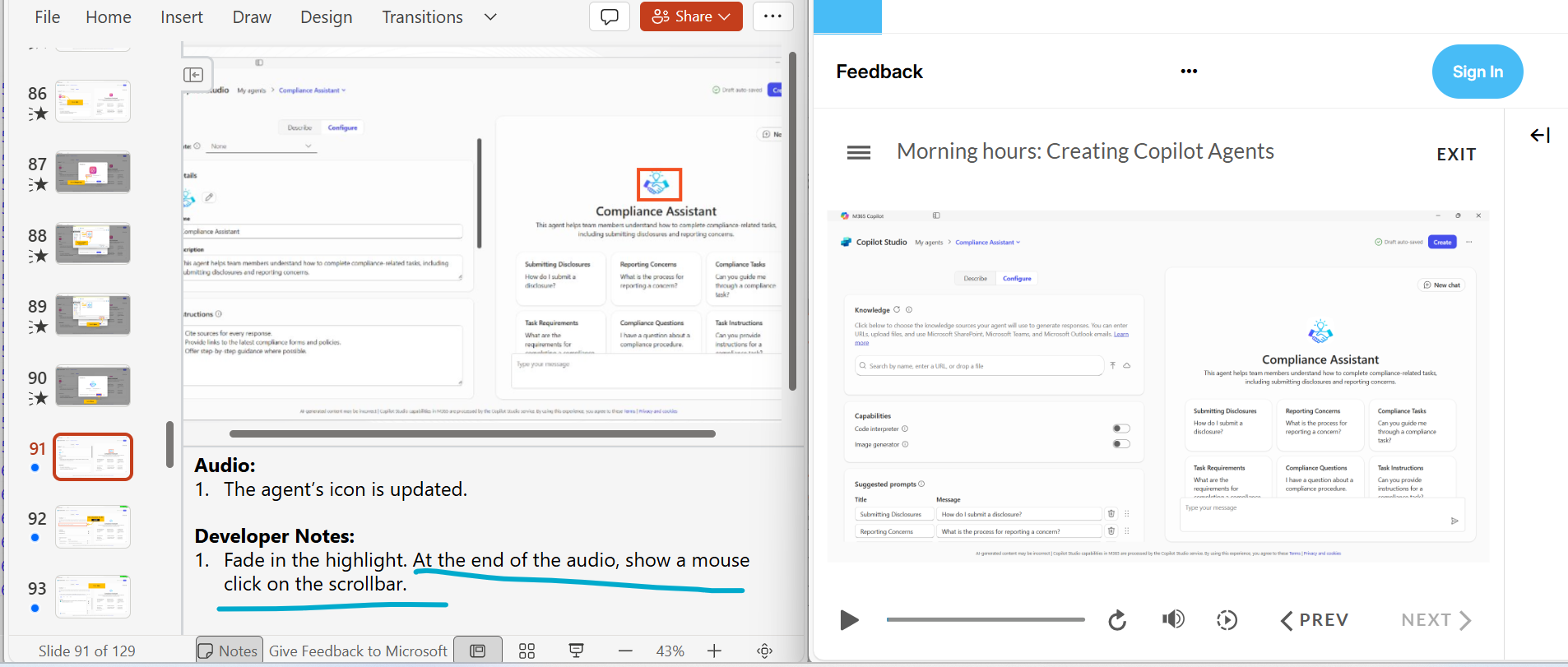Click Configure tab in PowerPoint slide
This screenshot has width=1568, height=667.
[342, 127]
